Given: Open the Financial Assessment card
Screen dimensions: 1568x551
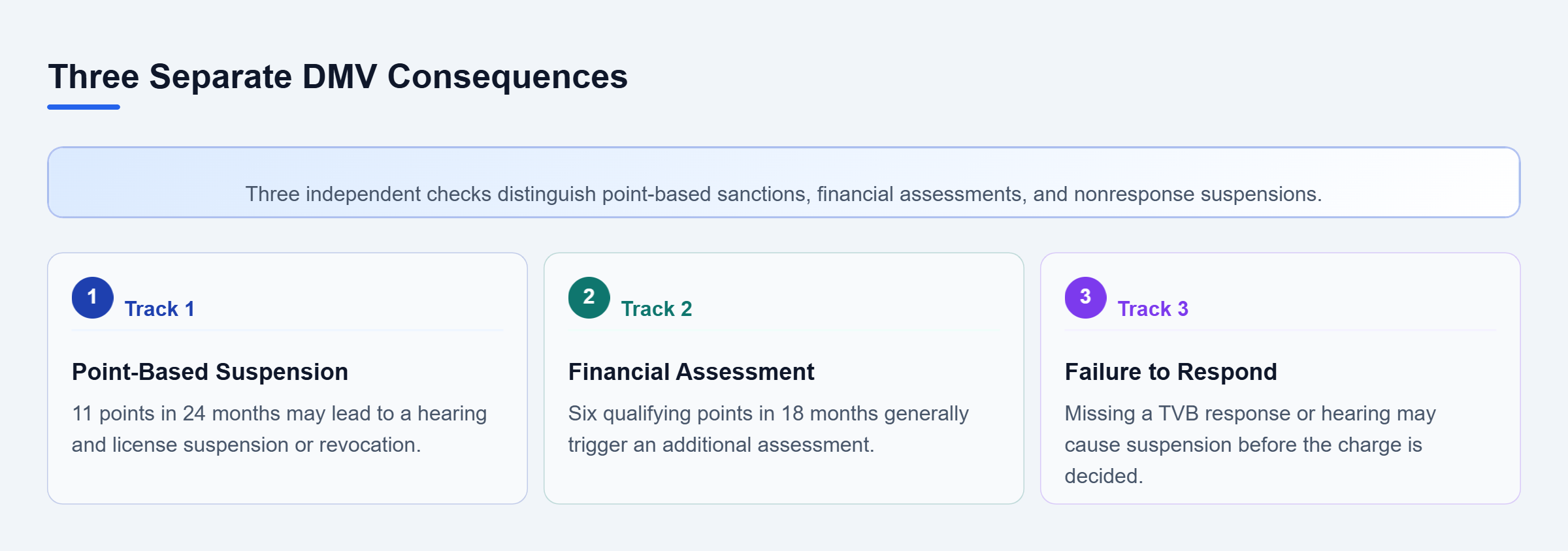Looking at the screenshot, I should tap(784, 378).
